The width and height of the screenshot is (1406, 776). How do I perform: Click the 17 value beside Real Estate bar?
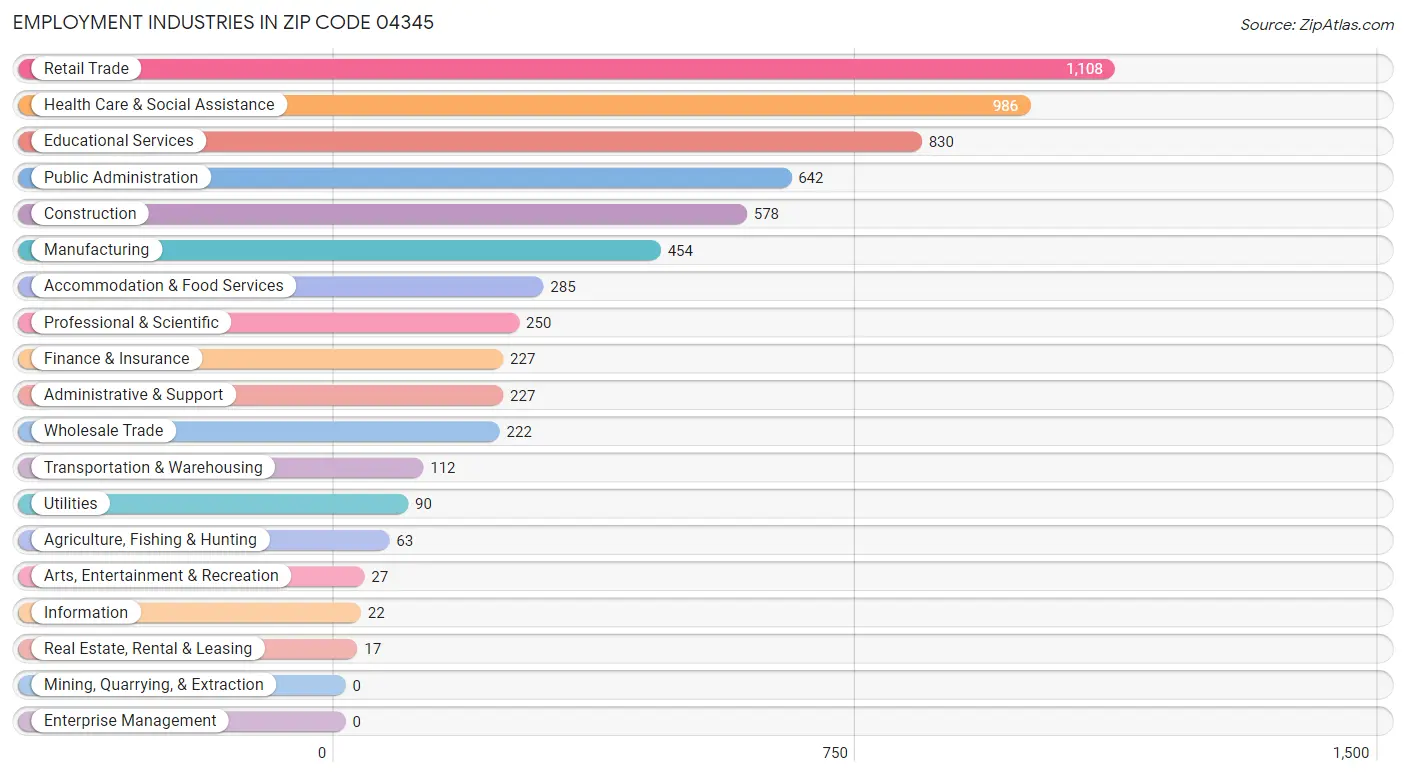372,649
